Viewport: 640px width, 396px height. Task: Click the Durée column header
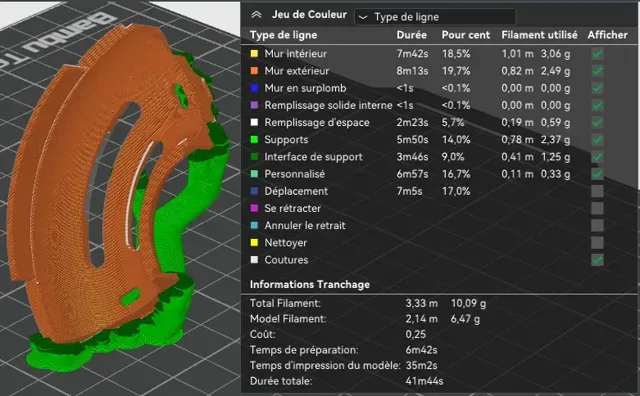point(411,35)
